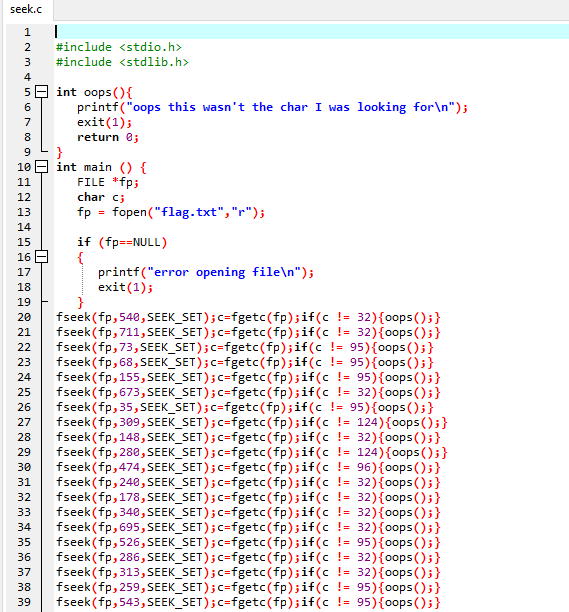Click the fseek line with offset 673
This screenshot has height=612, width=569.
pyautogui.click(x=248, y=392)
